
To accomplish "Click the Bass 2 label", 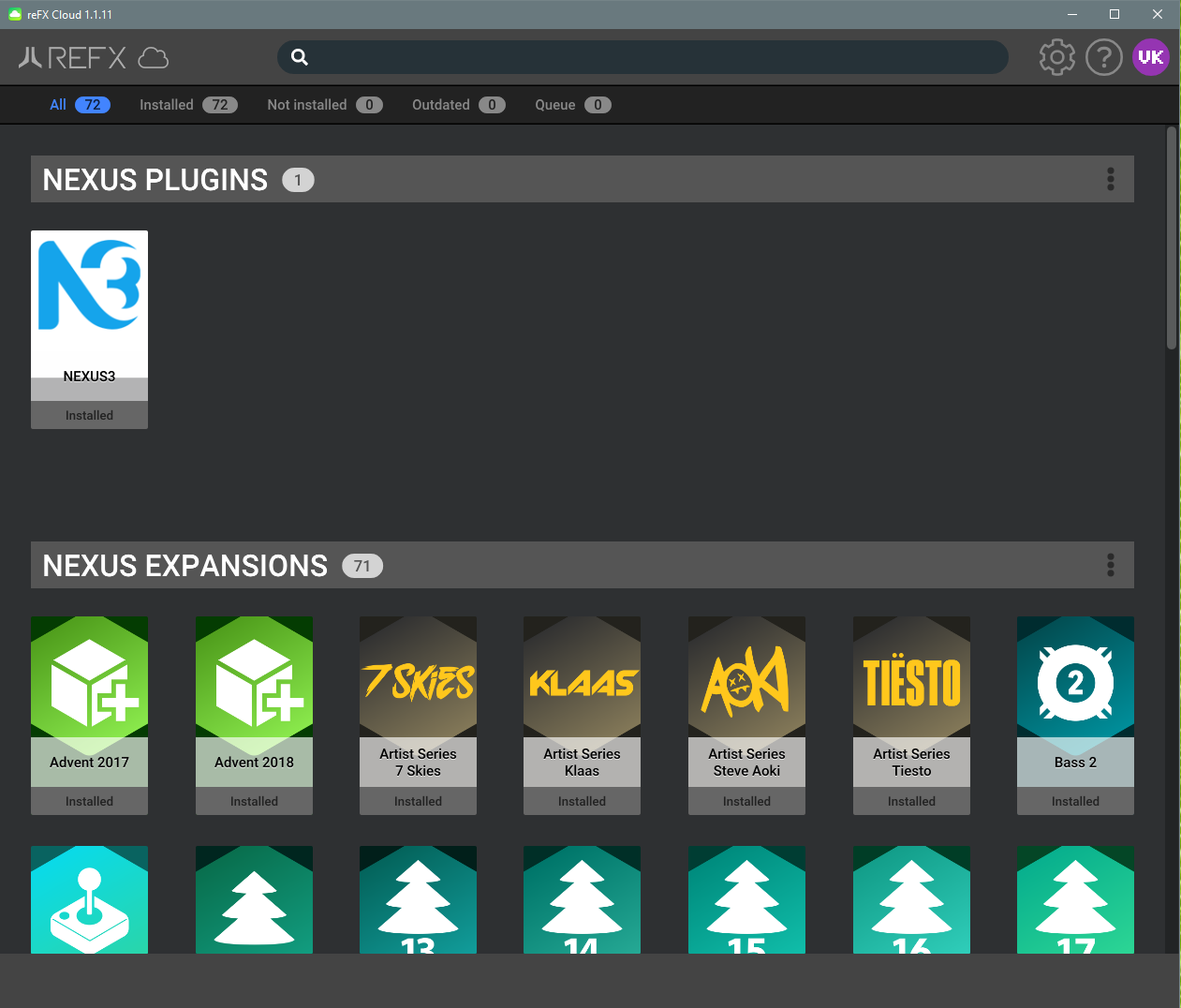I will (1075, 763).
